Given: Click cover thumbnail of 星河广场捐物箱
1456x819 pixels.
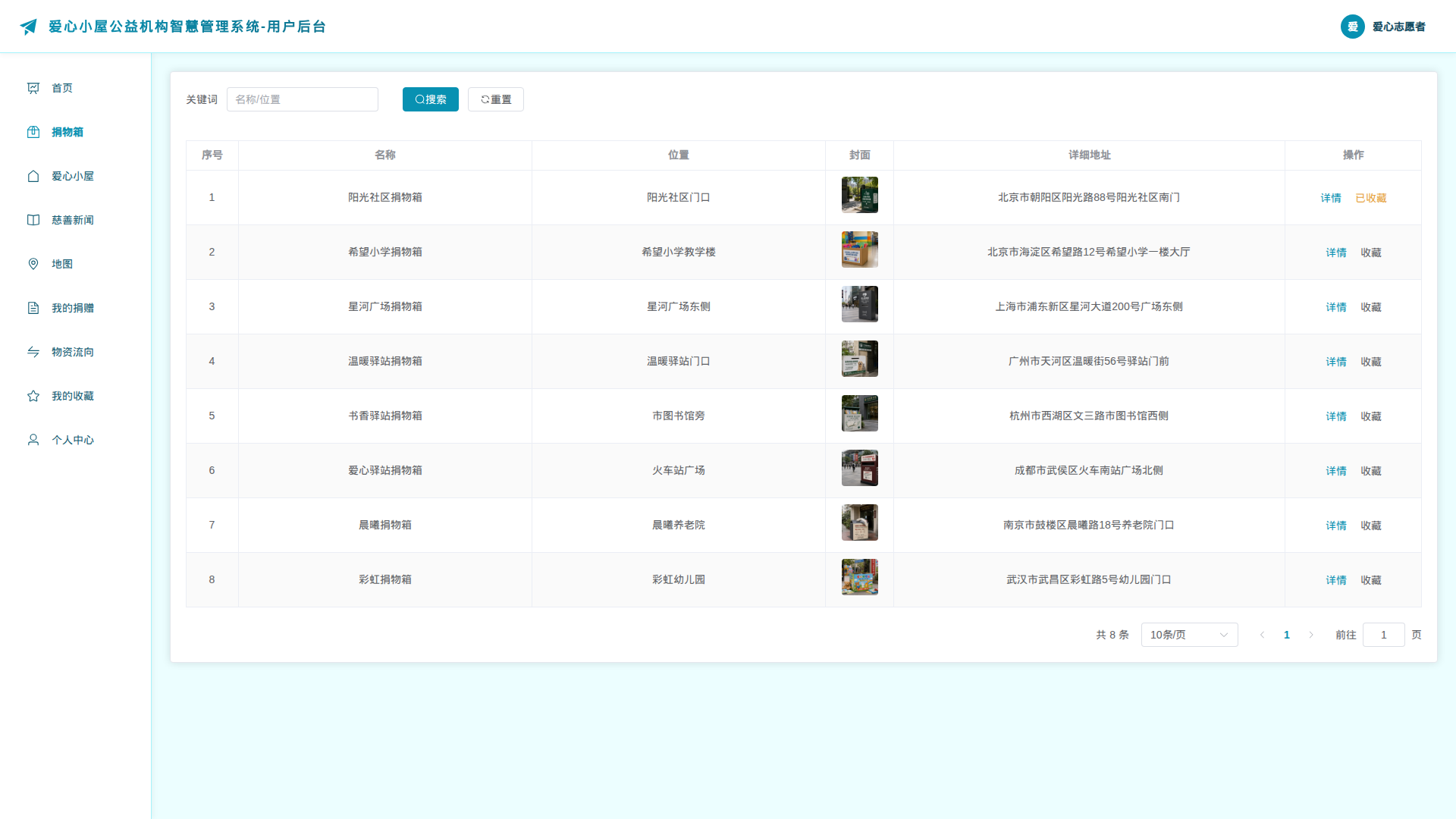Looking at the screenshot, I should (x=860, y=304).
